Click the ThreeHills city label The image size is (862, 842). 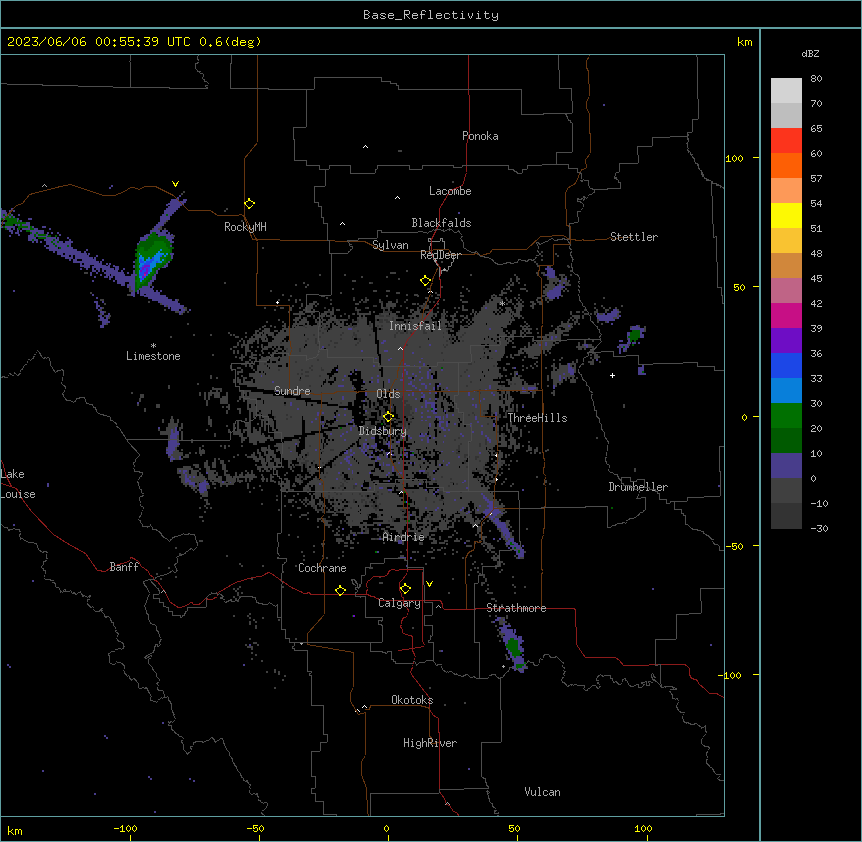click(x=537, y=418)
